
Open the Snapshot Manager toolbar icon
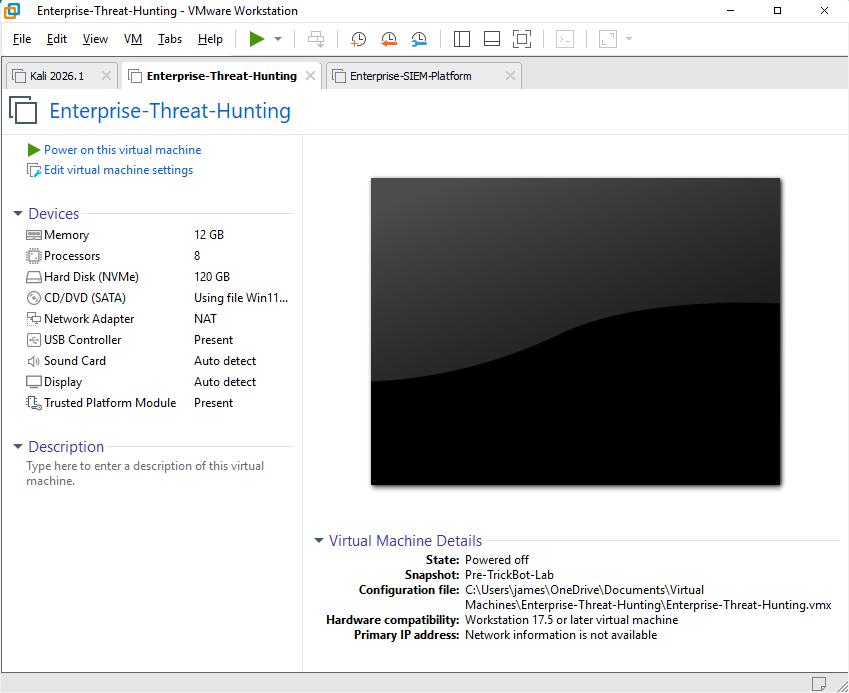coord(419,39)
